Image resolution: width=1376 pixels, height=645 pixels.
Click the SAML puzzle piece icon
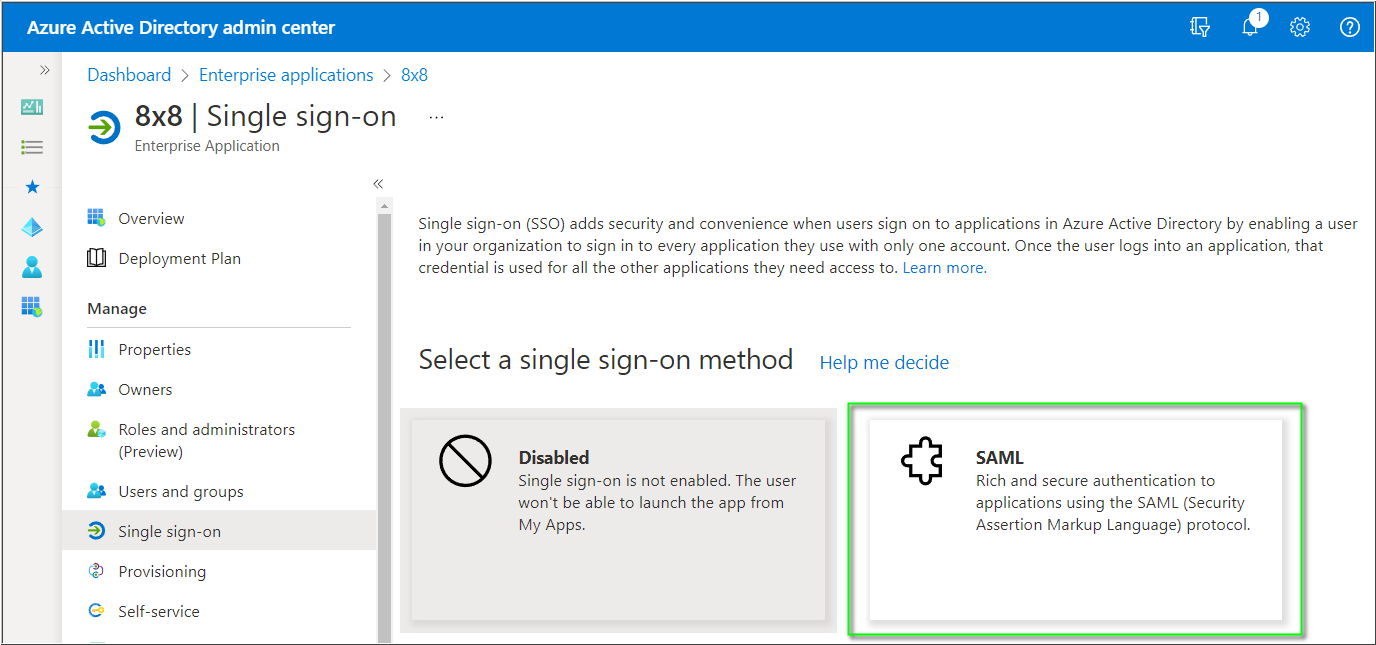922,462
